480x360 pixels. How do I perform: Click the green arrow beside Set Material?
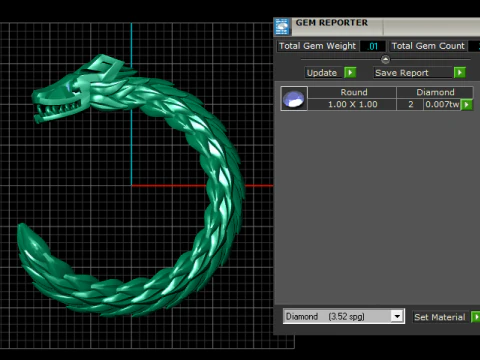tap(476, 317)
